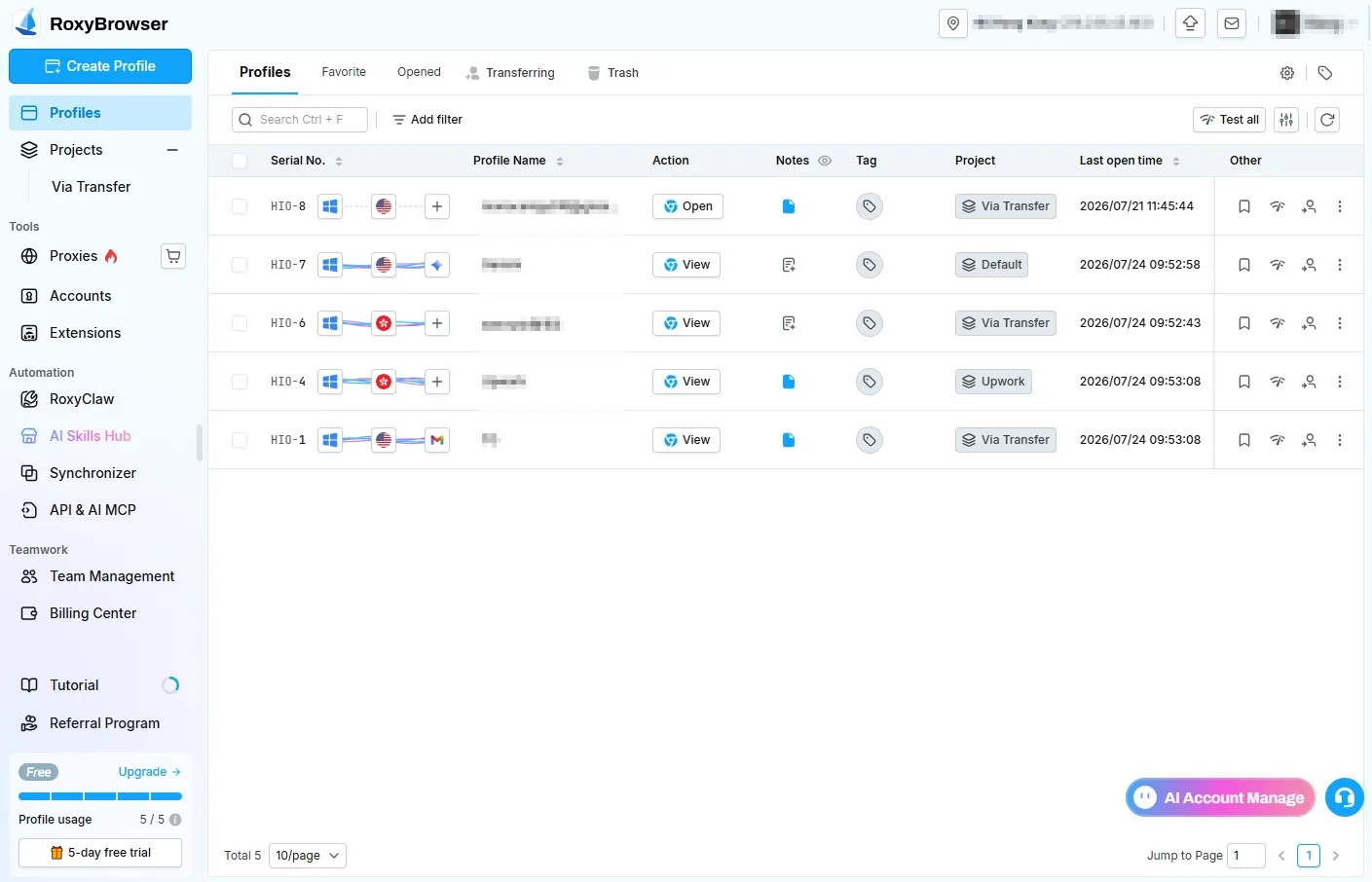Click View for profile HIO-7
This screenshot has width=1372, height=882.
coord(686,265)
